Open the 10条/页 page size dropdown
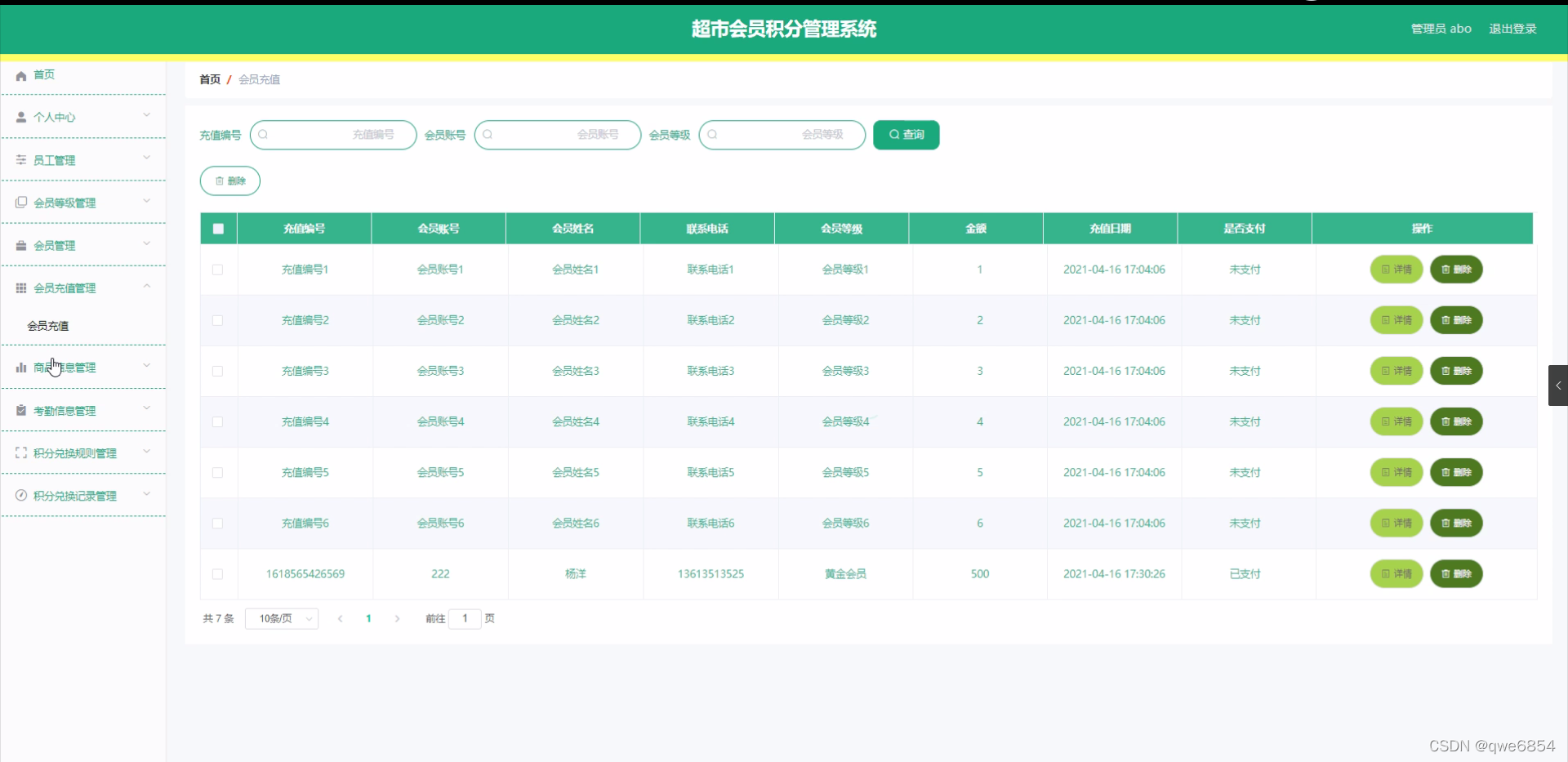Viewport: 1568px width, 762px height. (280, 619)
